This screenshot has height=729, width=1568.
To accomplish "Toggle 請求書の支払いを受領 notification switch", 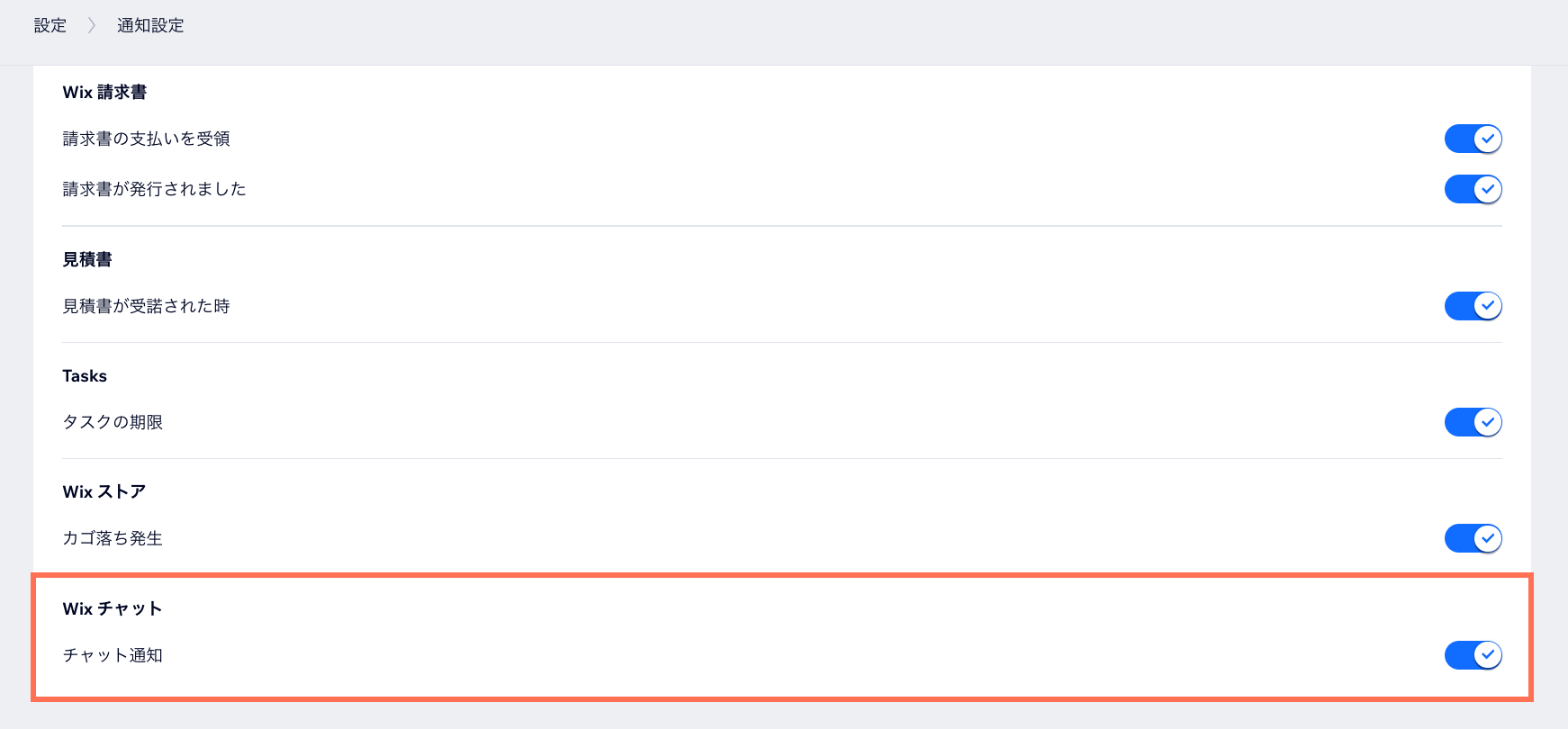I will click(1473, 139).
